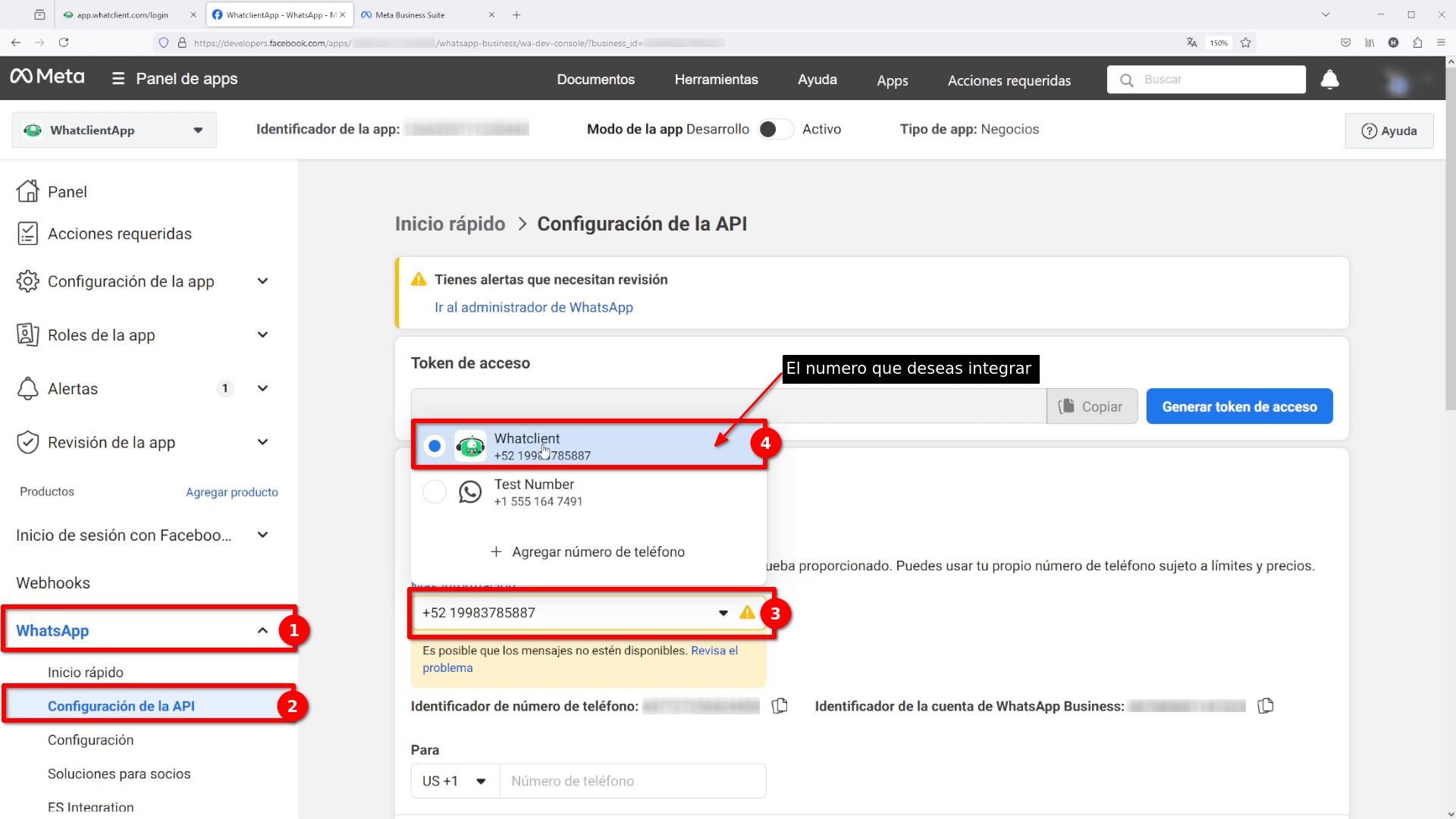Open Soluciones para socios in sidebar
Image resolution: width=1456 pixels, height=819 pixels.
[119, 774]
